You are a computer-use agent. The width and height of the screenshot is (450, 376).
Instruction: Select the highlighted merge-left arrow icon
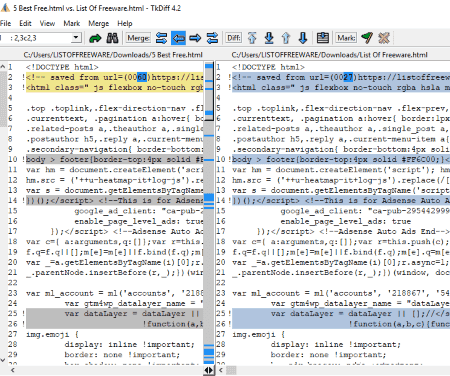tap(178, 38)
